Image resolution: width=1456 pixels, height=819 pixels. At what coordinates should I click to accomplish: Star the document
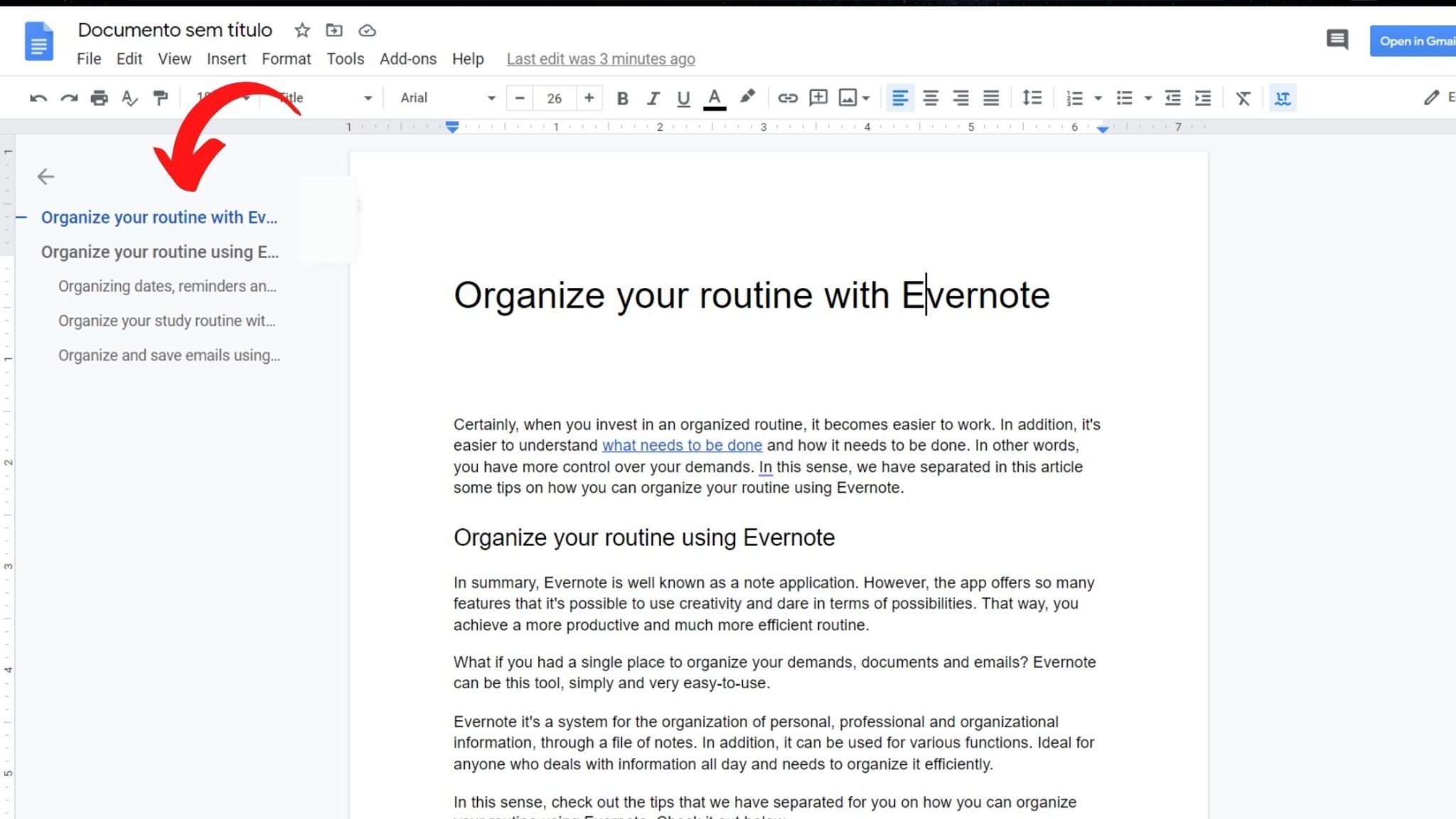(x=302, y=30)
